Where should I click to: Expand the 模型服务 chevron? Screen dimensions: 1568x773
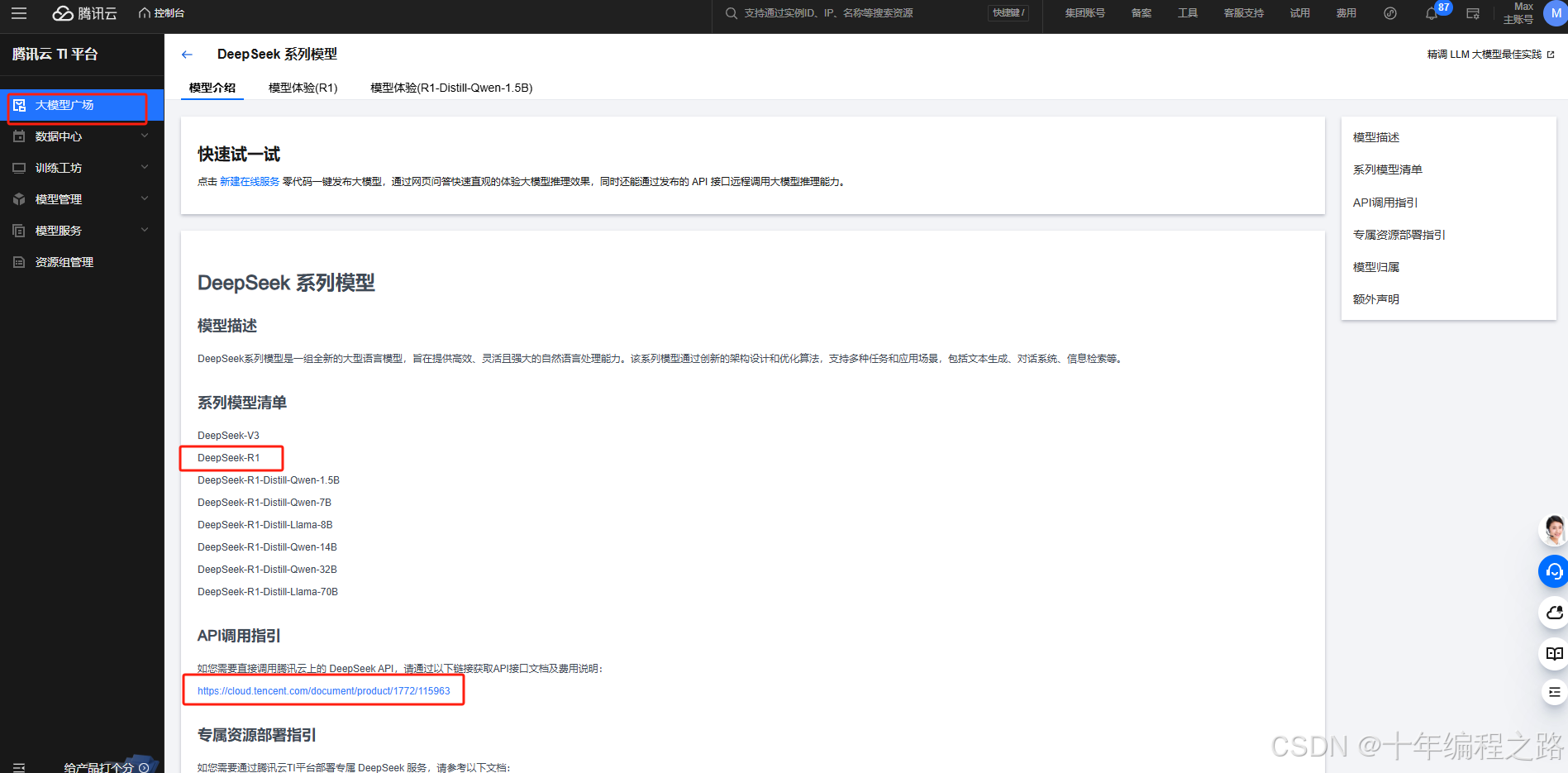(145, 230)
